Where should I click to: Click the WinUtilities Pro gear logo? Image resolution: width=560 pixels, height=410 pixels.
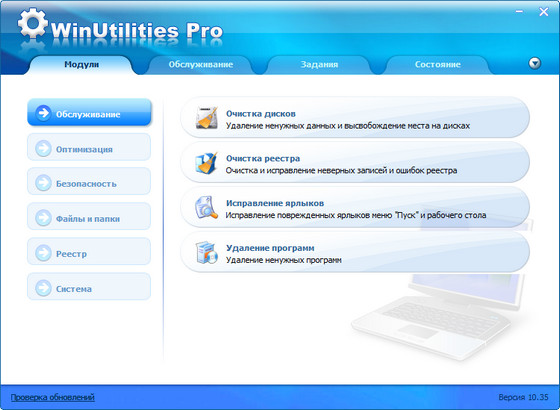[32, 23]
